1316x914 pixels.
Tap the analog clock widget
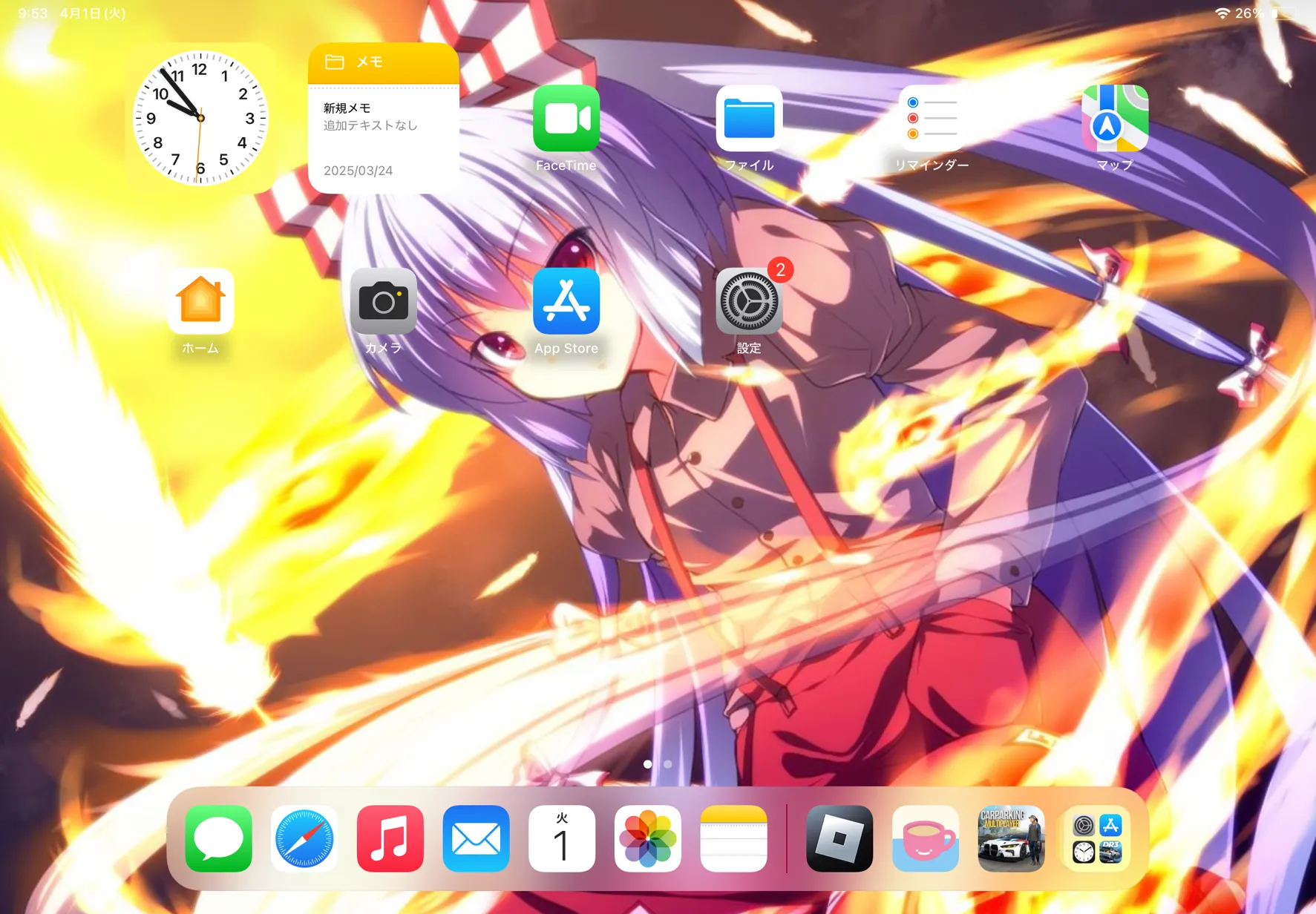point(200,118)
